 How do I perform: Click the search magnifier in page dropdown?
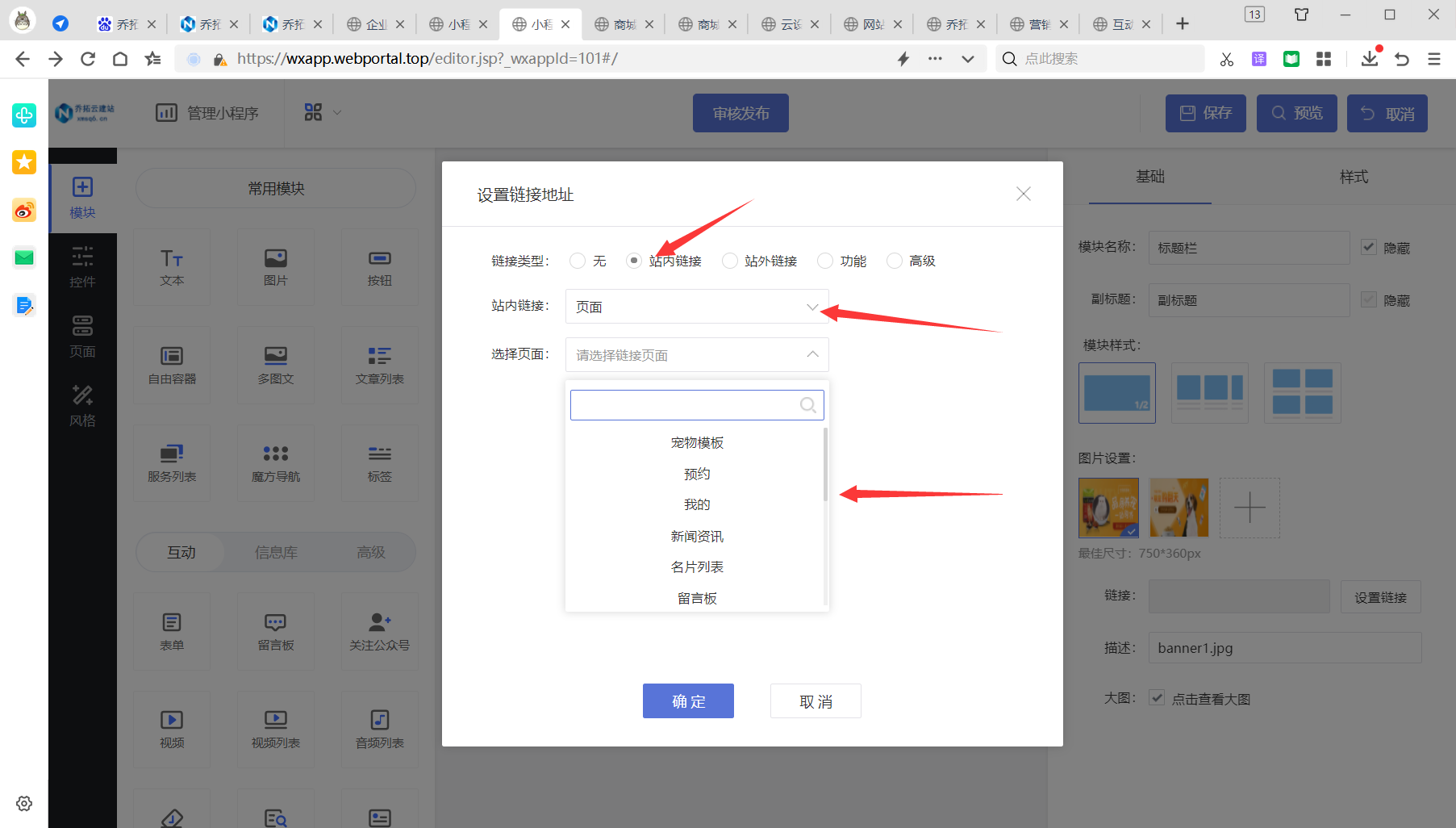coord(807,405)
